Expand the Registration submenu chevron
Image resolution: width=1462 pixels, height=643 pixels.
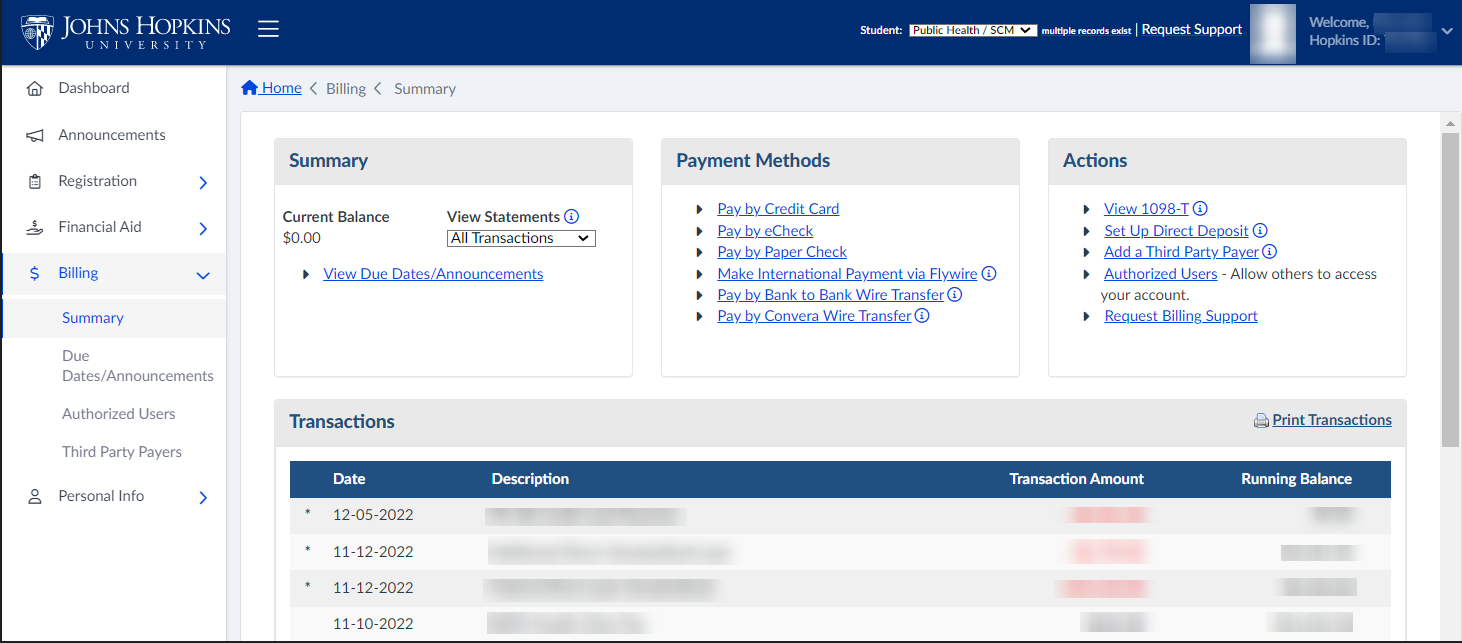click(203, 182)
